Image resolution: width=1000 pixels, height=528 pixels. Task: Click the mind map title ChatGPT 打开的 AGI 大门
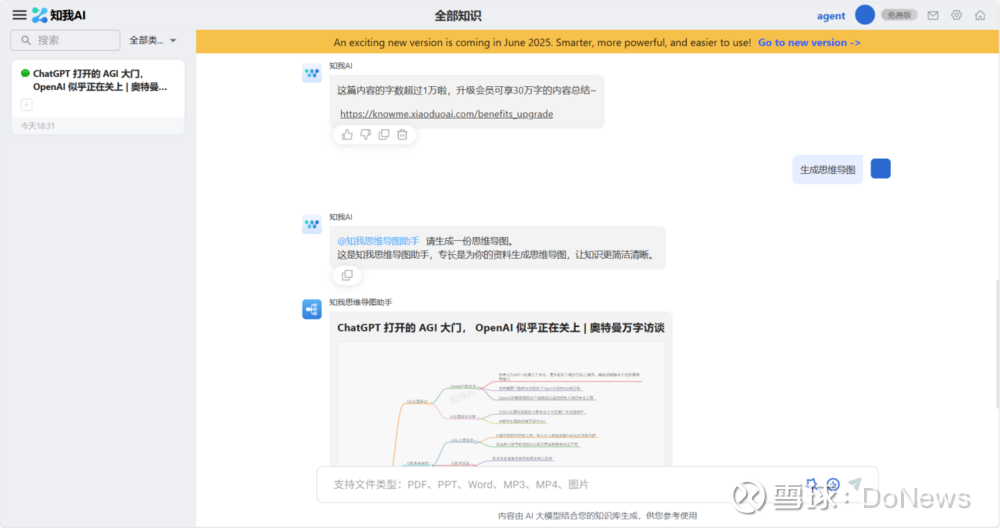pos(501,328)
